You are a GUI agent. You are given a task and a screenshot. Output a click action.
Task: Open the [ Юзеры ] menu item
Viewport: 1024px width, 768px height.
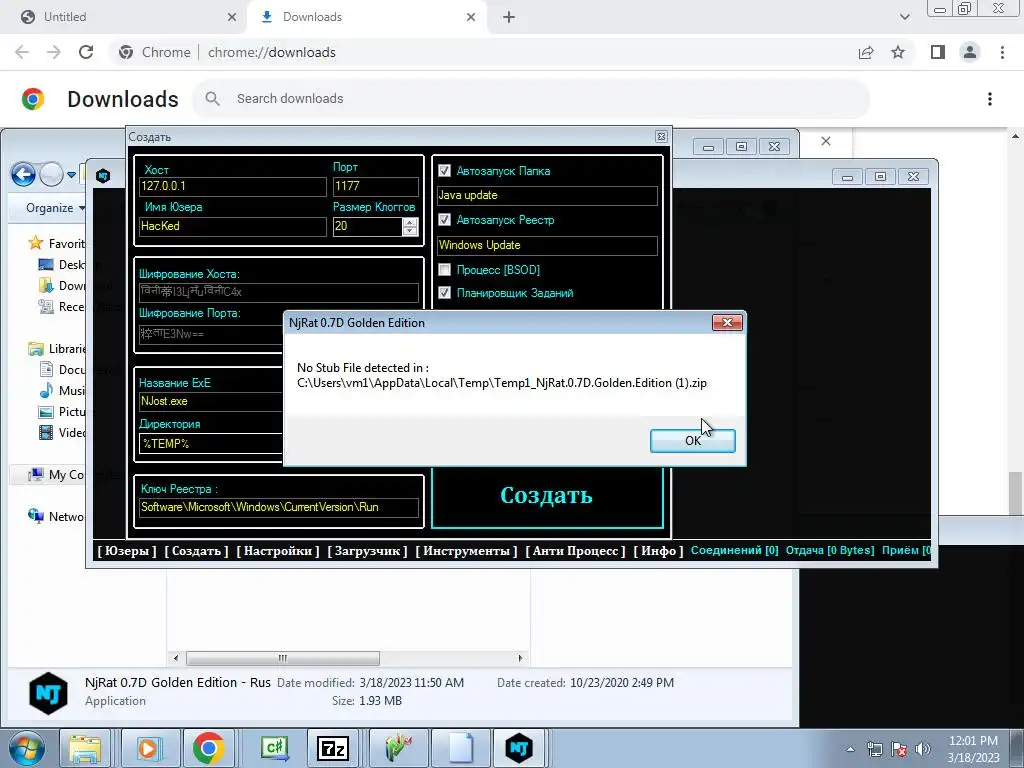pyautogui.click(x=127, y=551)
